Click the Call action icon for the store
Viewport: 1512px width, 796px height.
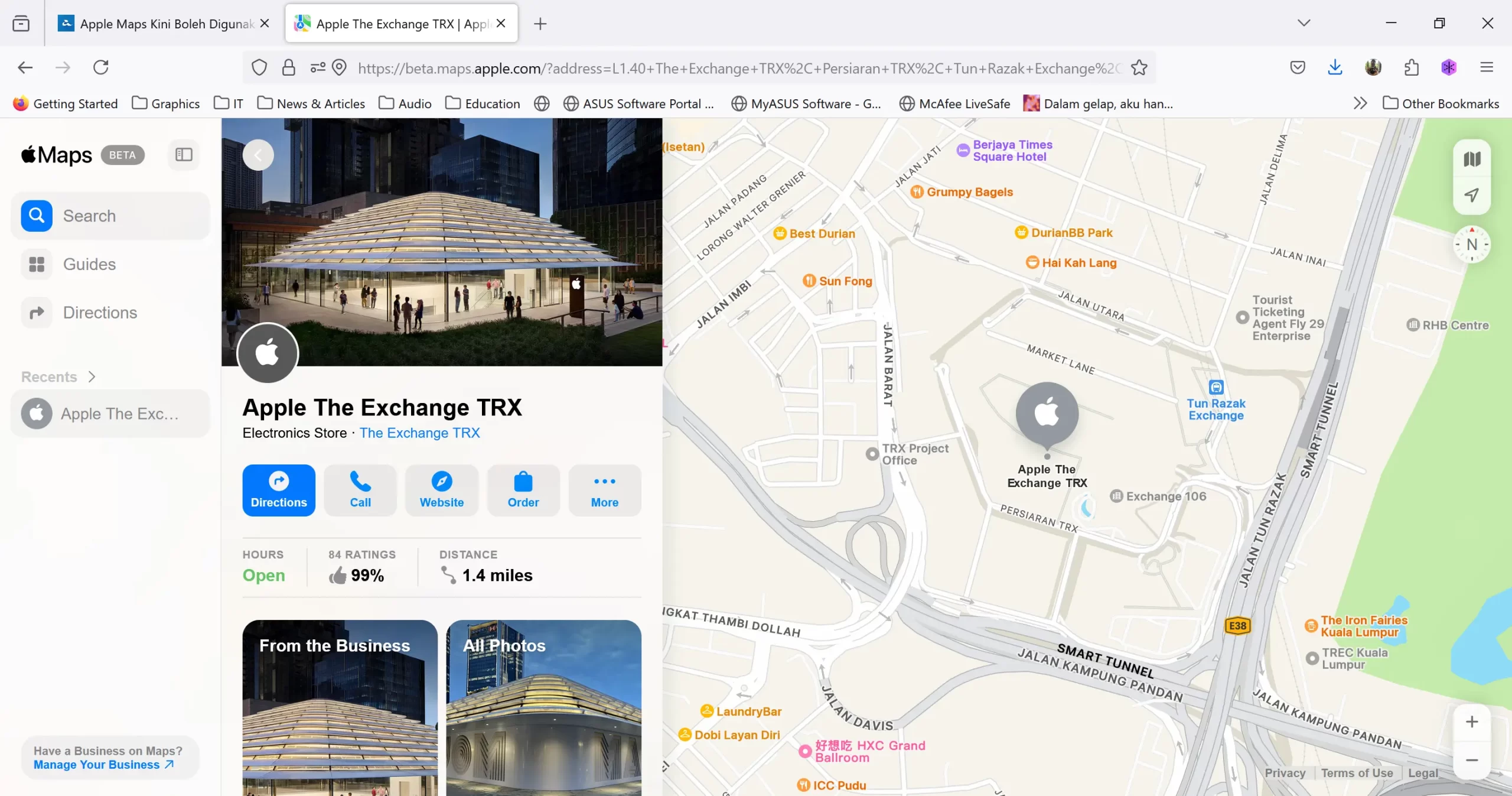(360, 483)
